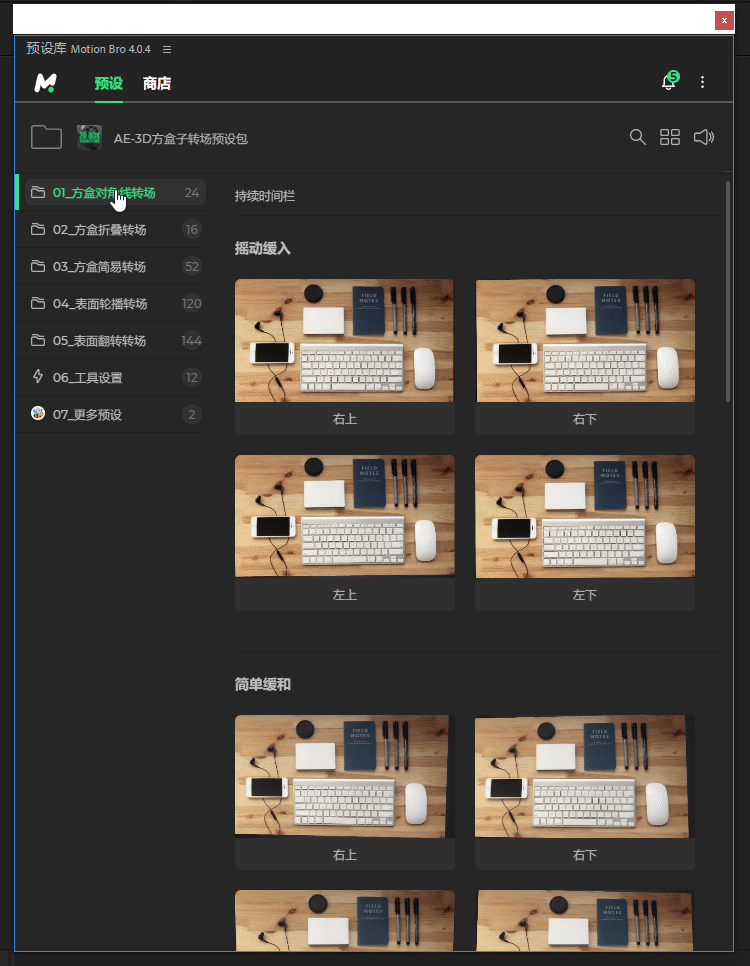Switch to the 预设 tab
This screenshot has width=750, height=966.
(x=108, y=83)
